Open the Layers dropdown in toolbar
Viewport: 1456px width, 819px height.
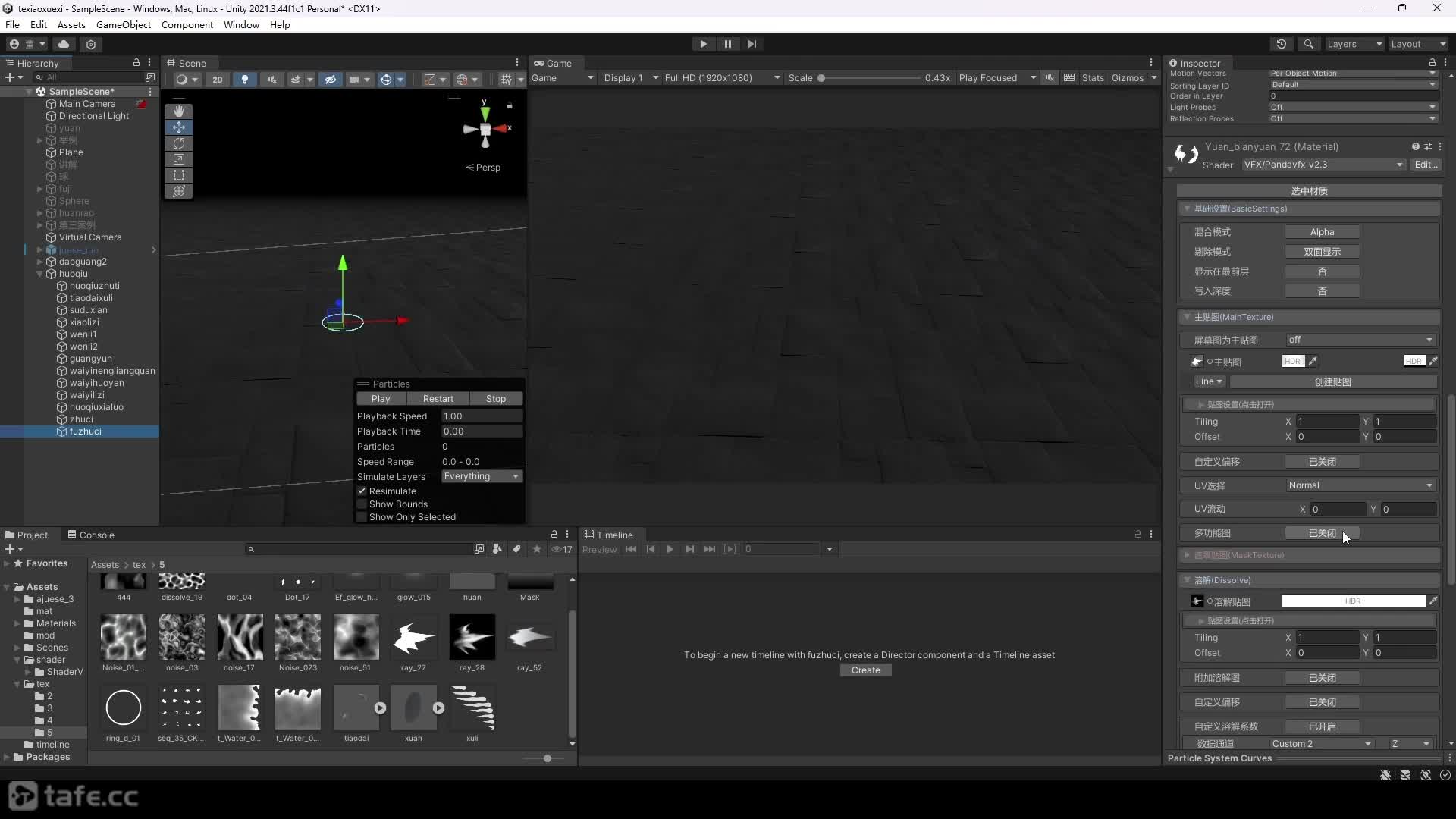click(1354, 44)
